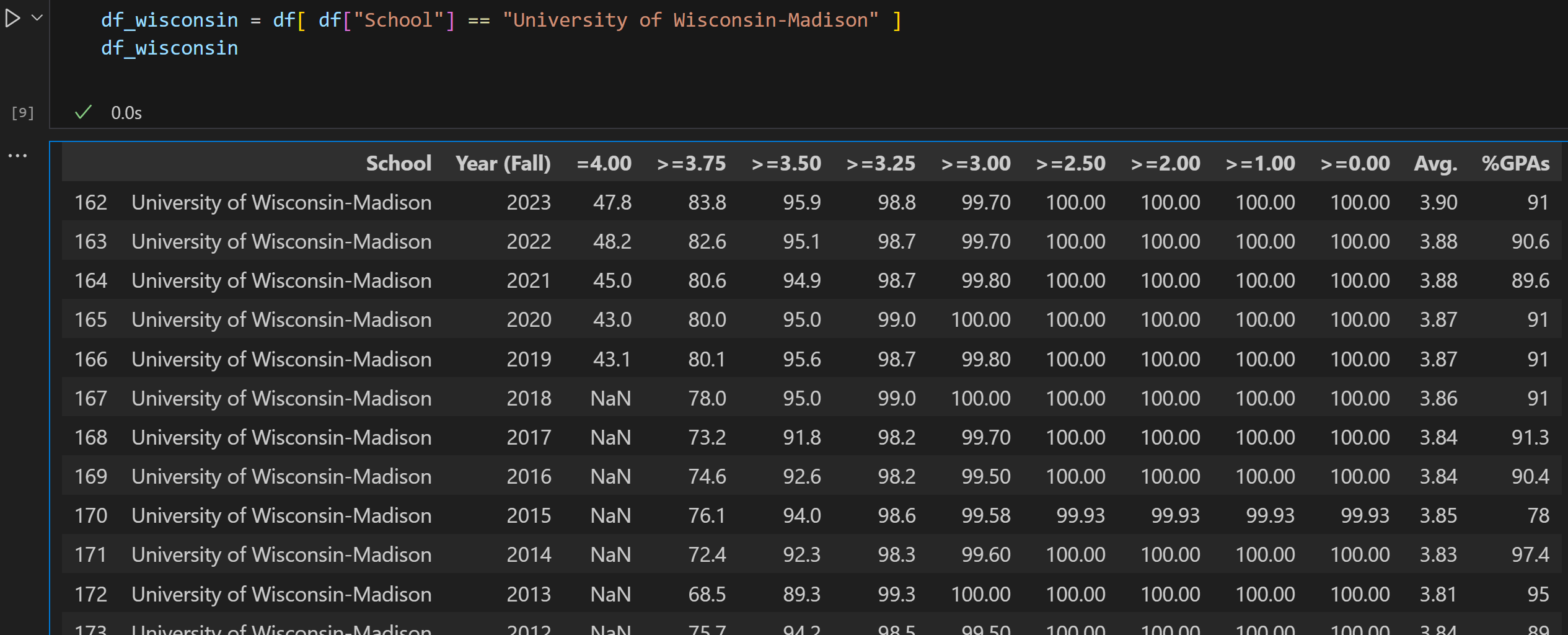
Task: Click the Avg. column header
Action: pyautogui.click(x=1435, y=163)
